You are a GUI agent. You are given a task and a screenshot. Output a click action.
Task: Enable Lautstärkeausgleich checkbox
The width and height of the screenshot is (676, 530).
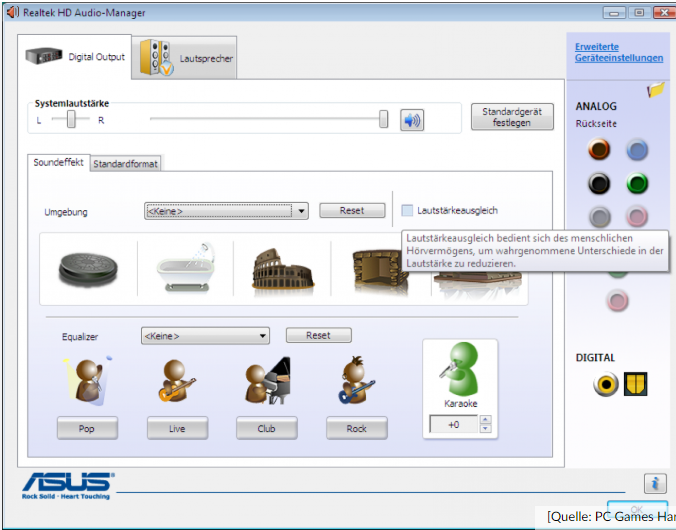point(407,210)
